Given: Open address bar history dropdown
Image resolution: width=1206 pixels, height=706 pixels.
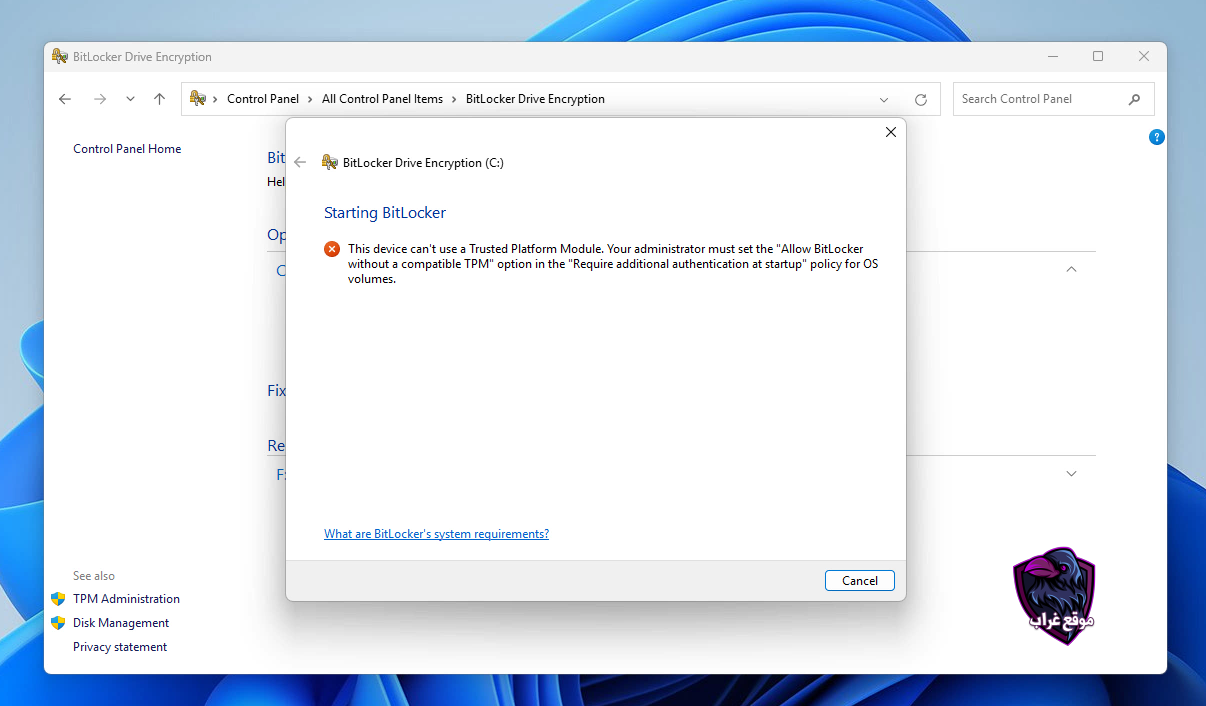Looking at the screenshot, I should pos(884,99).
